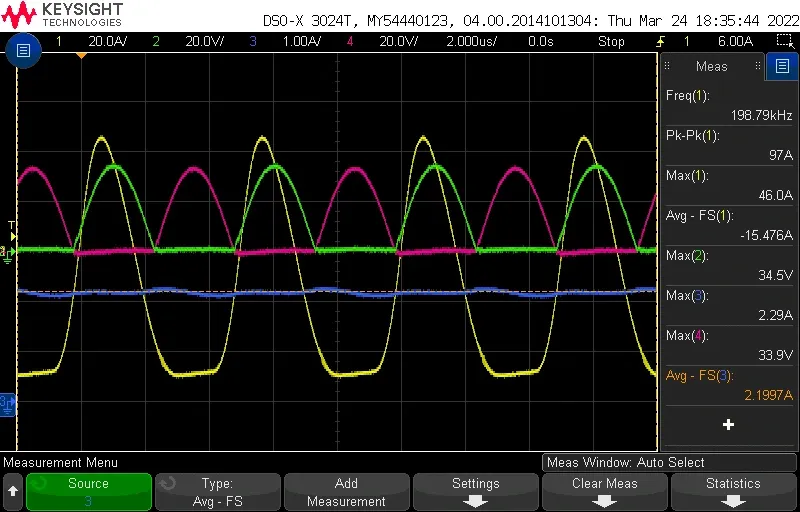Click the 2.1997A average value
The width and height of the screenshot is (800, 512).
coord(768,395)
